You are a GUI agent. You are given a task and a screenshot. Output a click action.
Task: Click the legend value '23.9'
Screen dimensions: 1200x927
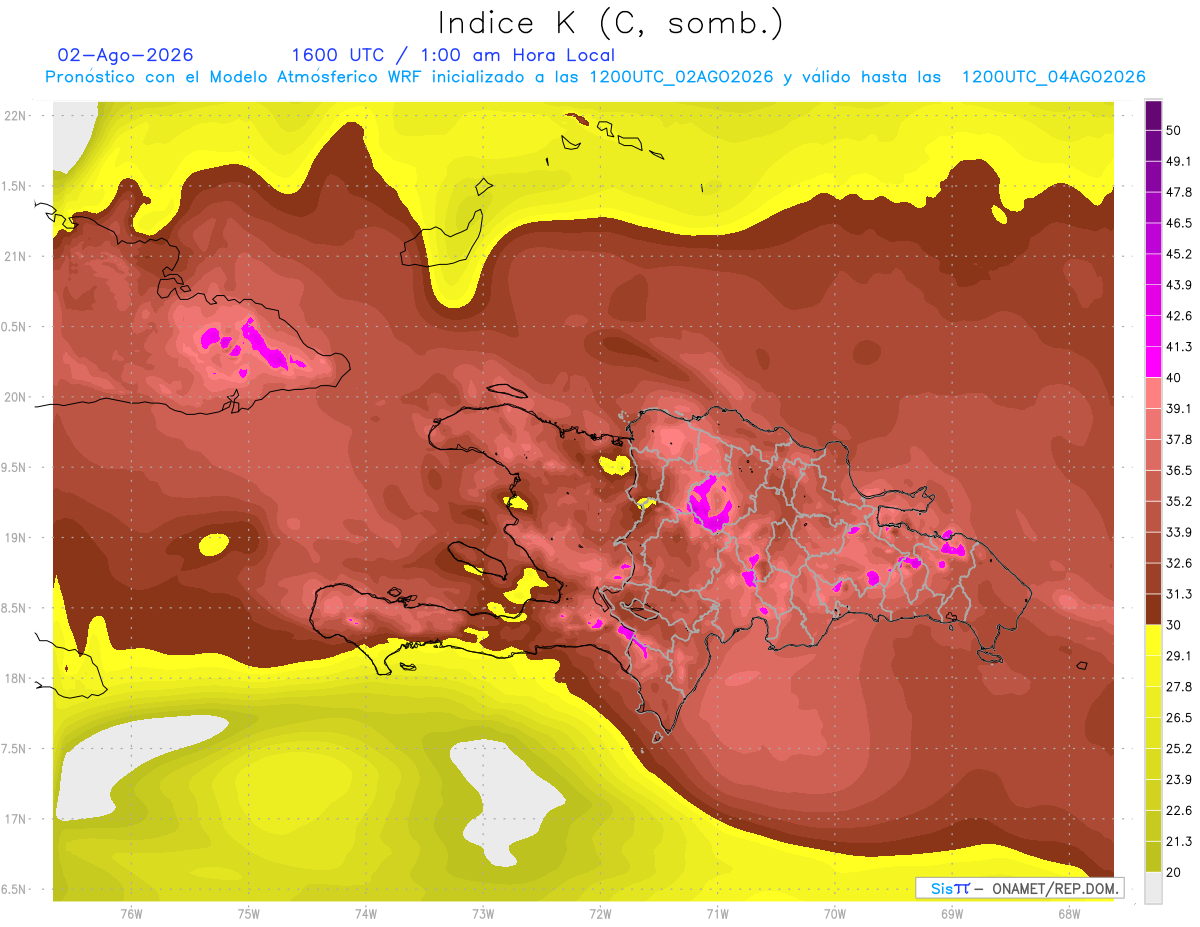[x=1179, y=780]
